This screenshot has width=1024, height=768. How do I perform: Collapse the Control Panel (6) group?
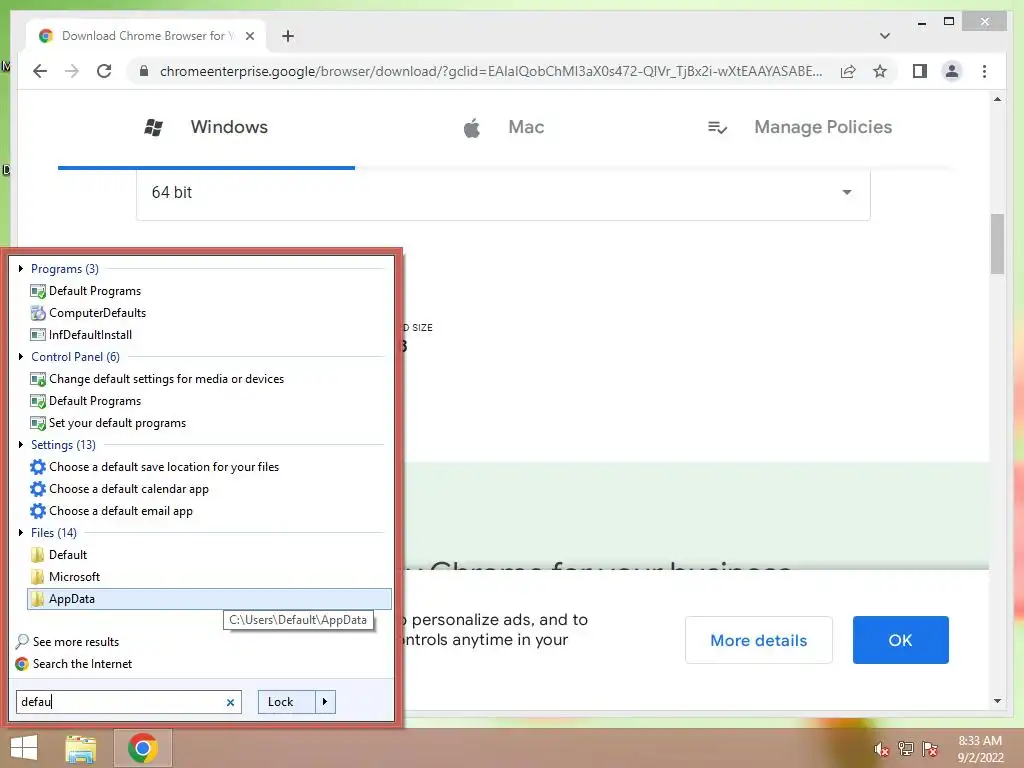coord(21,357)
